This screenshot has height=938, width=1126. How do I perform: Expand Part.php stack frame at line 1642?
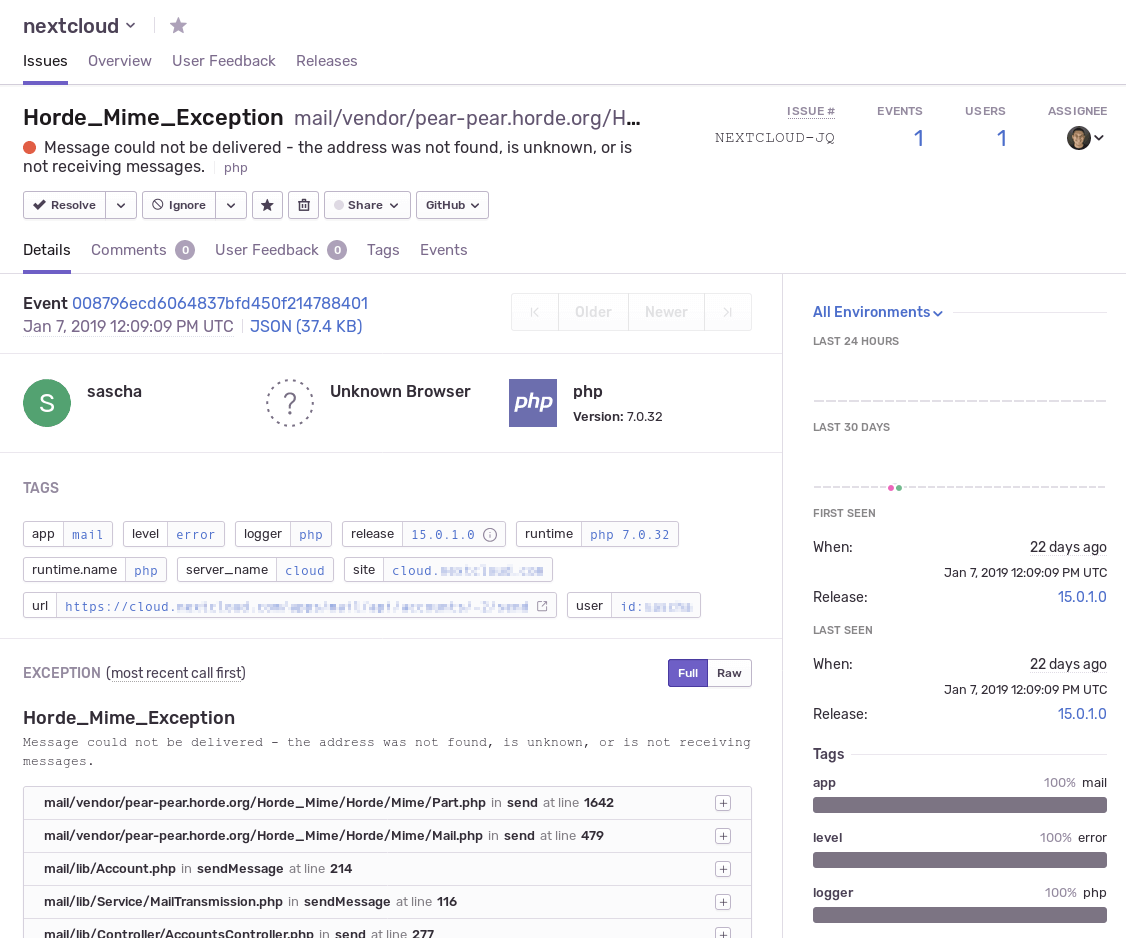pyautogui.click(x=723, y=803)
